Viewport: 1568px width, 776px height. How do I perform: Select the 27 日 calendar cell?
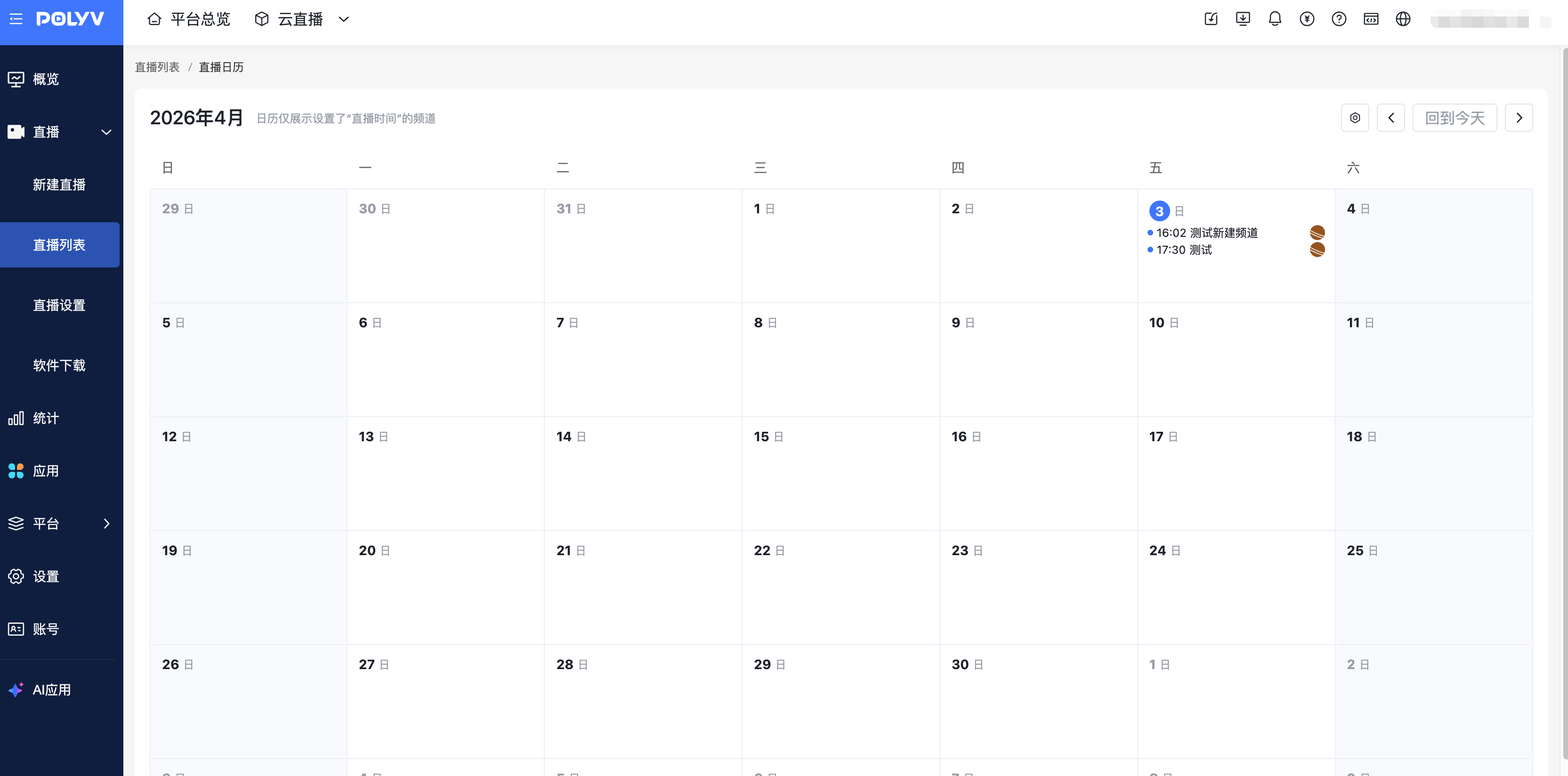(x=445, y=701)
